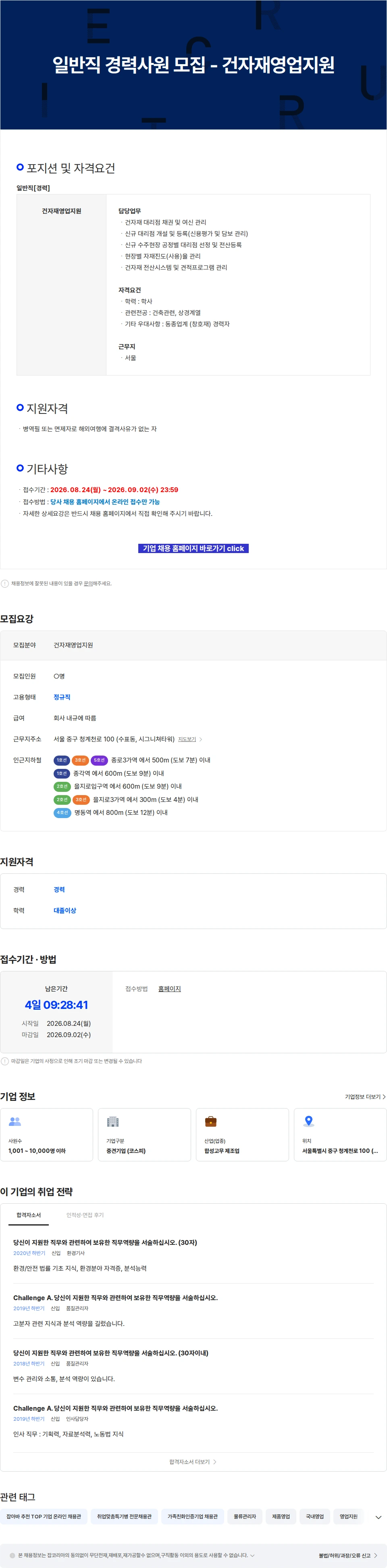Click the arrow next to 지도보기
This screenshot has width=387, height=1568.
pos(201,739)
